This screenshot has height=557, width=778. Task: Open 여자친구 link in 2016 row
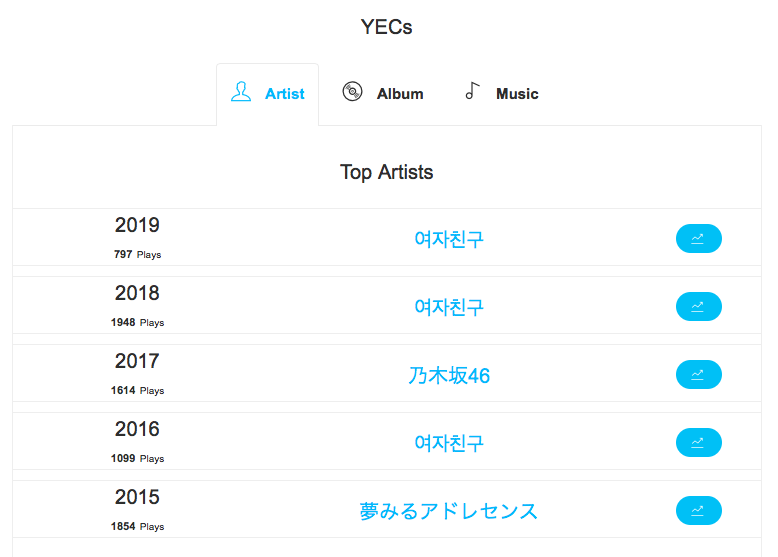click(x=449, y=443)
